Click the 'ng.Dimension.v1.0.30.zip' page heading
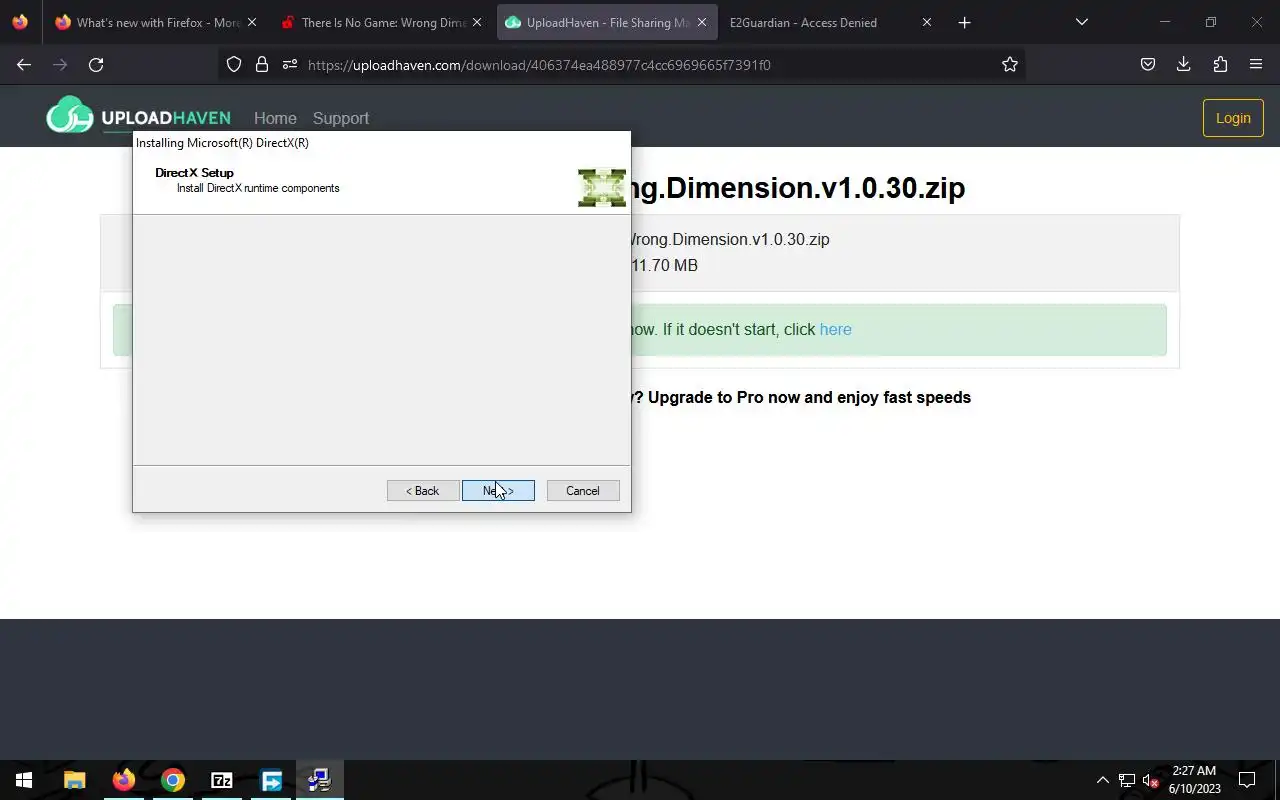 click(798, 188)
